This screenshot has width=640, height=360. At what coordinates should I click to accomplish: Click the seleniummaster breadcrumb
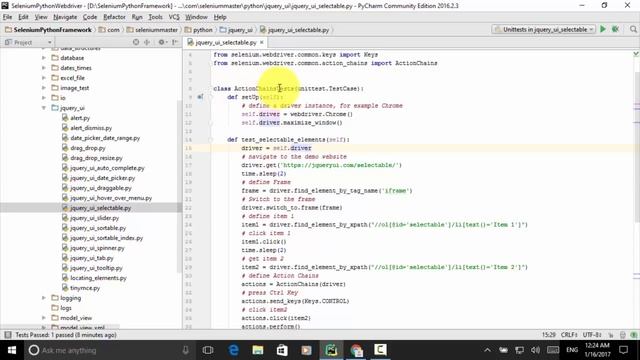coord(152,30)
